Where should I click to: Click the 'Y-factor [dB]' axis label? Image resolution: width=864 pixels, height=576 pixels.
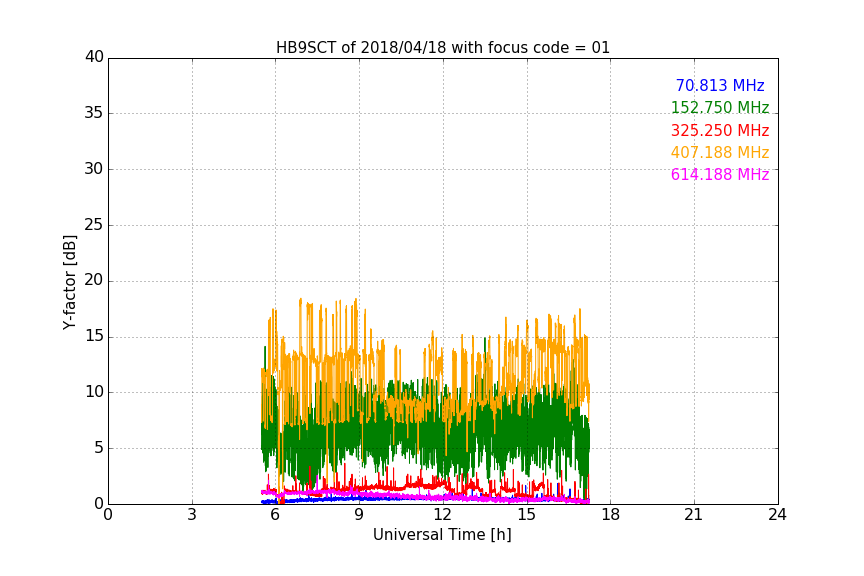(x=69, y=282)
